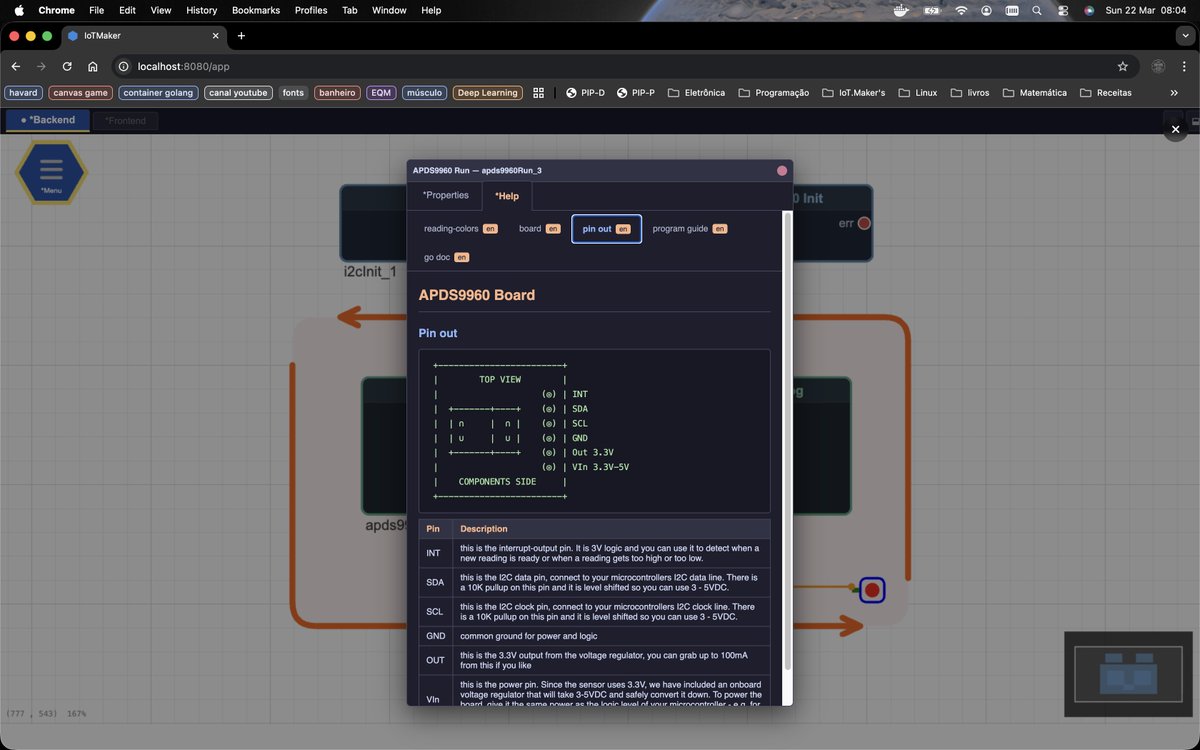1200x750 pixels.
Task: Open the músculo bookmark group
Action: (x=425, y=93)
